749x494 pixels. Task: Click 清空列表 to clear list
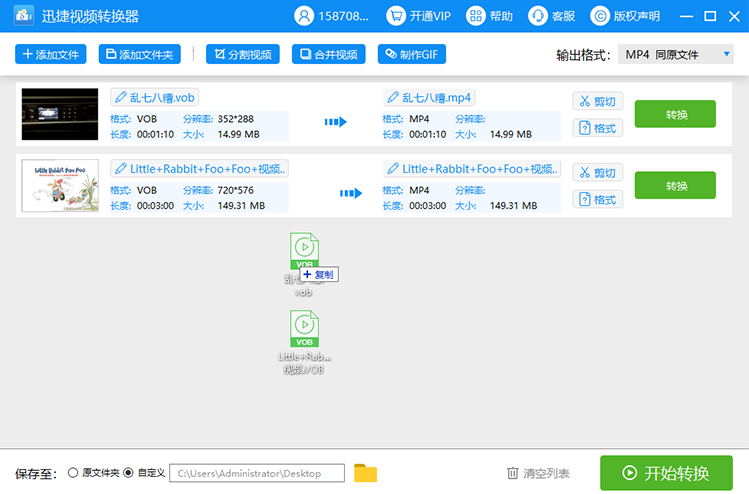click(x=538, y=473)
